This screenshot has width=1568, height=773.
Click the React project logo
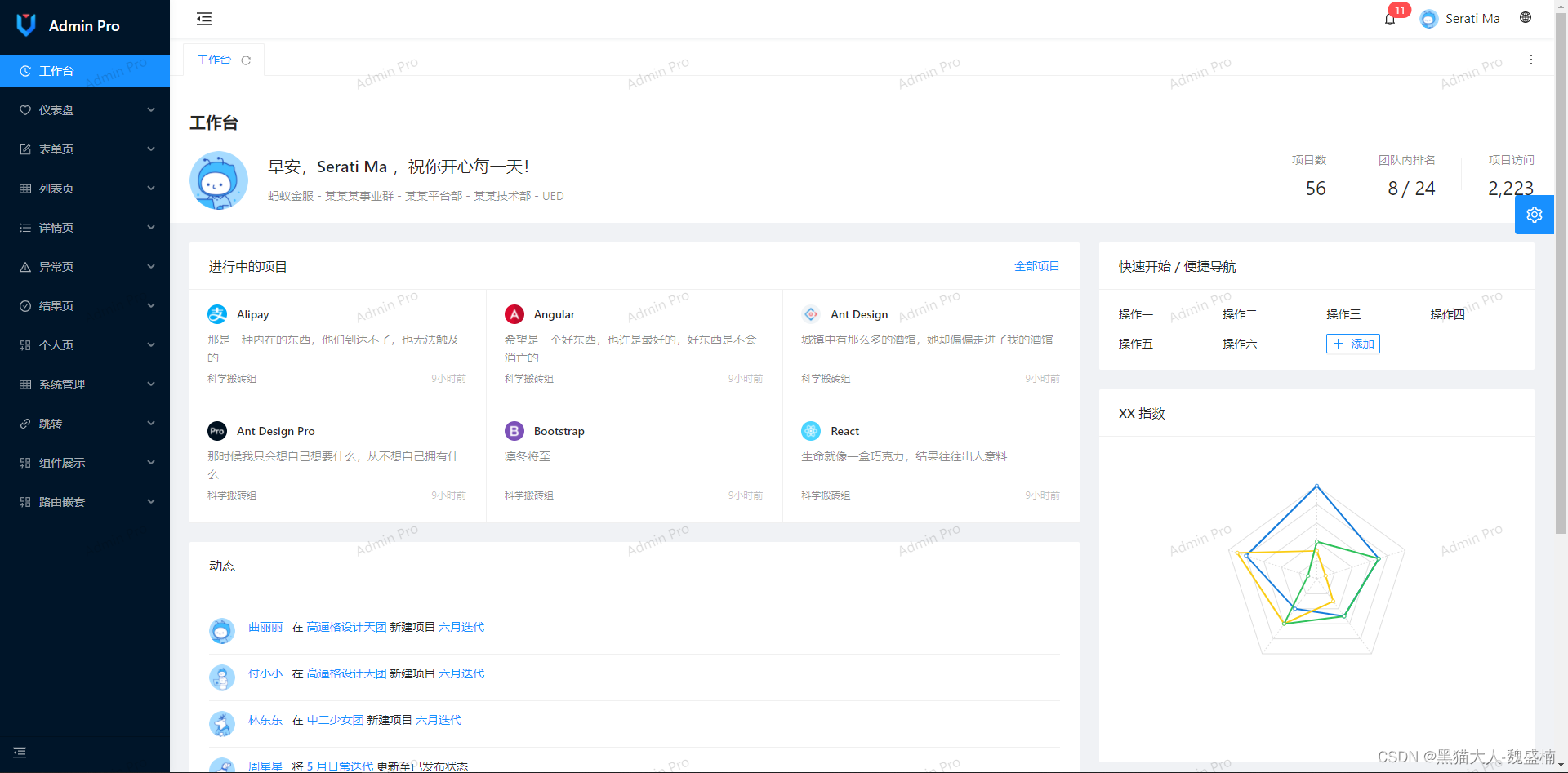point(810,431)
